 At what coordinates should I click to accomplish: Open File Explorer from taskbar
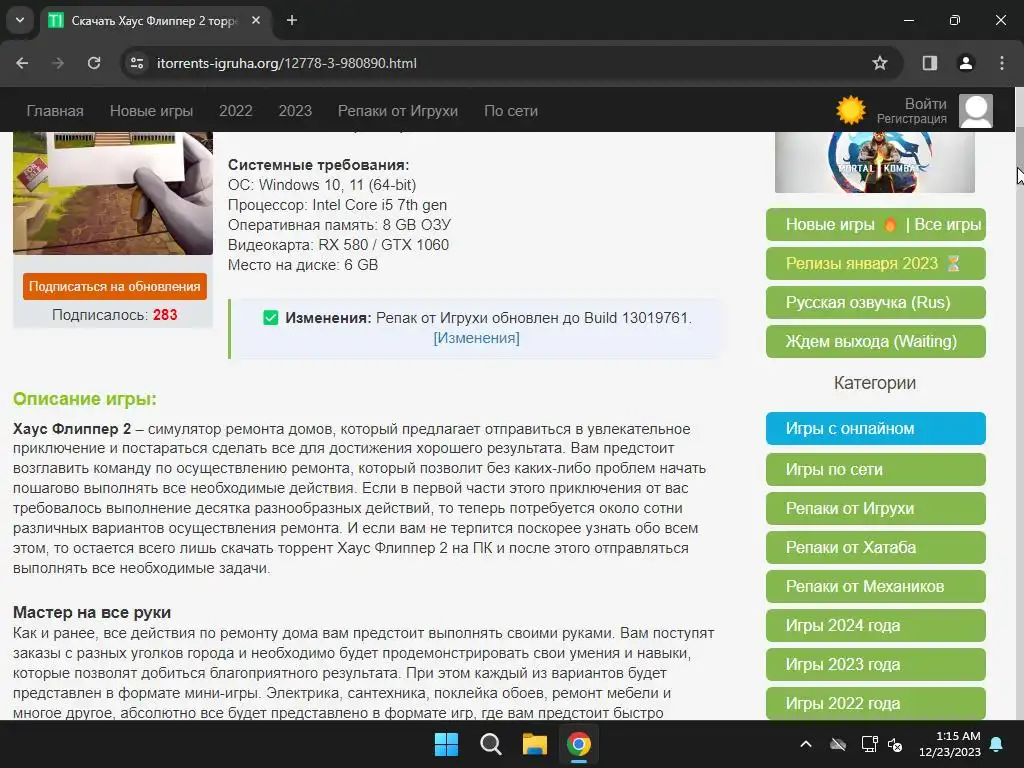[534, 744]
